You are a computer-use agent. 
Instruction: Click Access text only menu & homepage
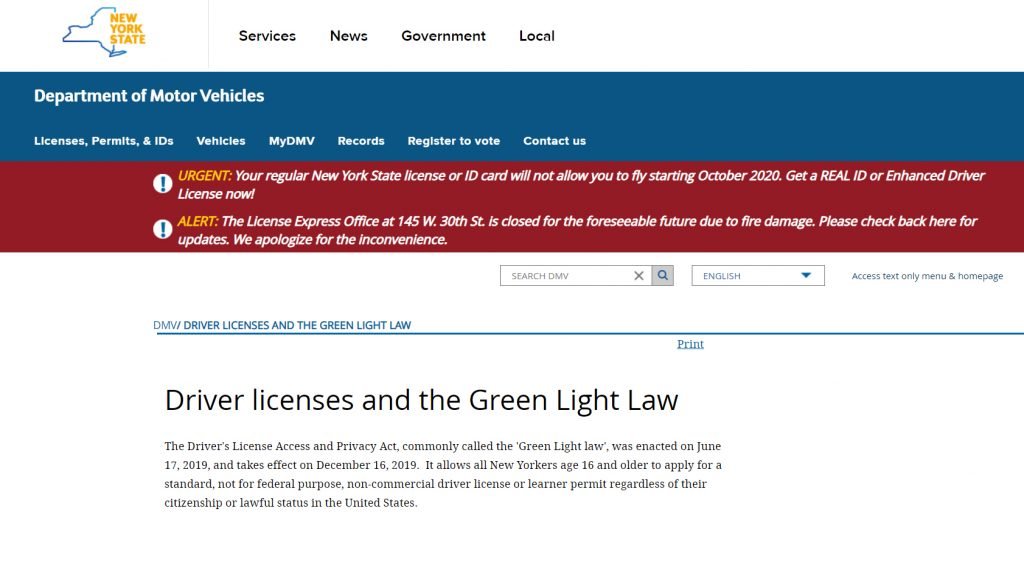(927, 276)
